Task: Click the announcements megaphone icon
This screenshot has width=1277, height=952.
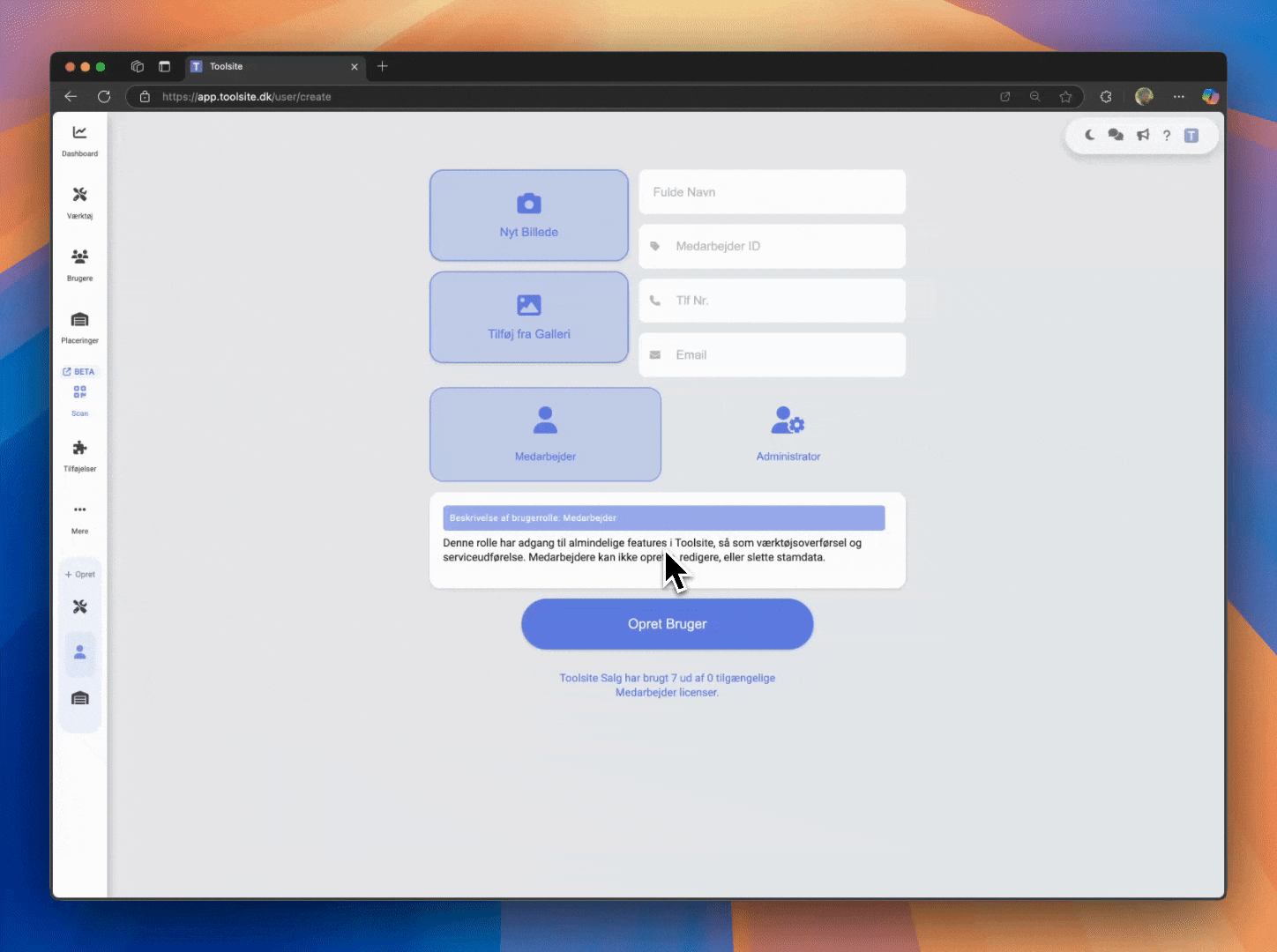Action: [1142, 135]
